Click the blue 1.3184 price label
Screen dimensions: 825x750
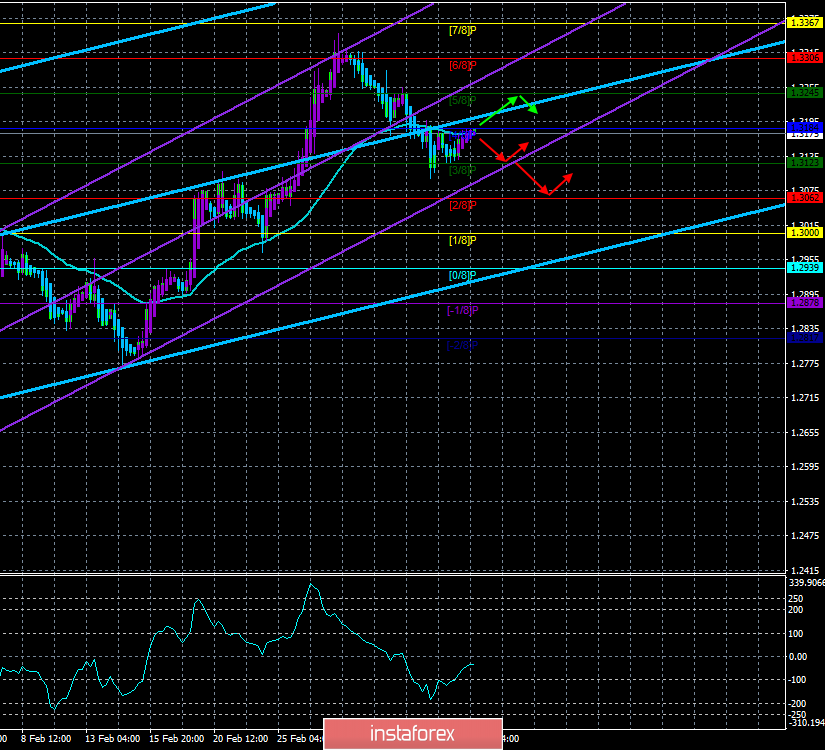pyautogui.click(x=804, y=127)
